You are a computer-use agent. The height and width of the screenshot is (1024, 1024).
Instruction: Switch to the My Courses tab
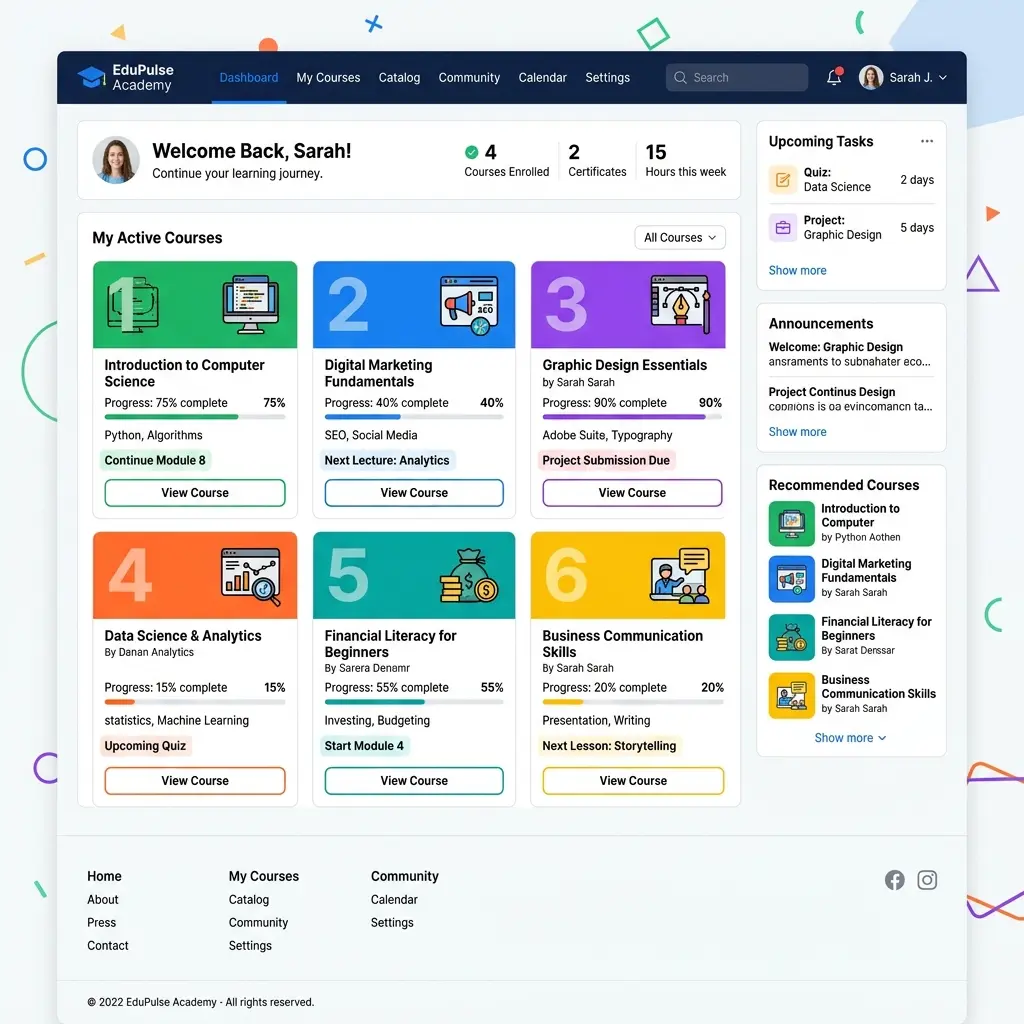[328, 77]
